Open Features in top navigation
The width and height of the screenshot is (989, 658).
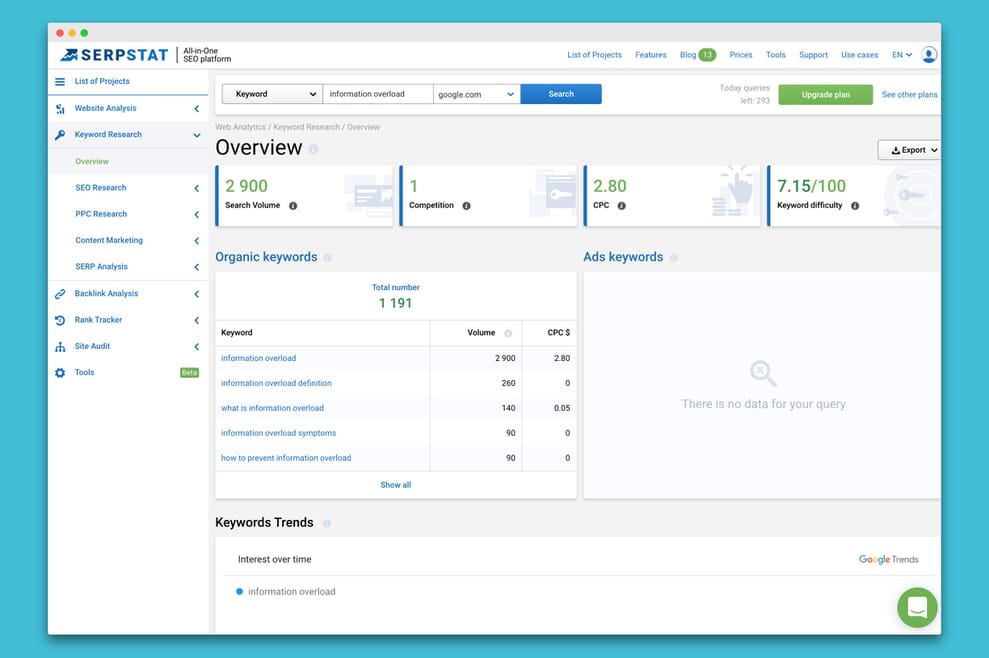click(650, 55)
